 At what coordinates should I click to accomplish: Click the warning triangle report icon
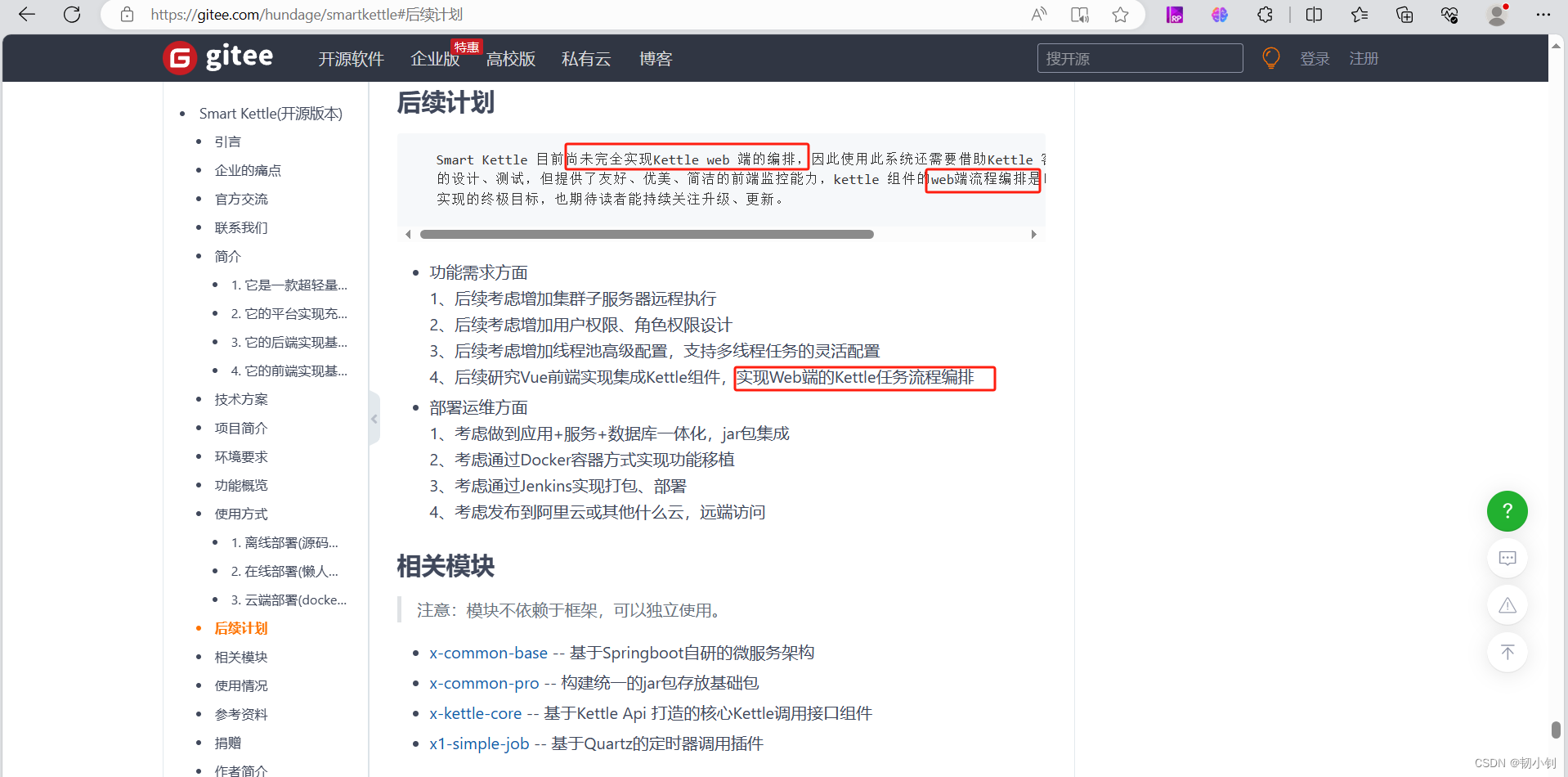1508,605
